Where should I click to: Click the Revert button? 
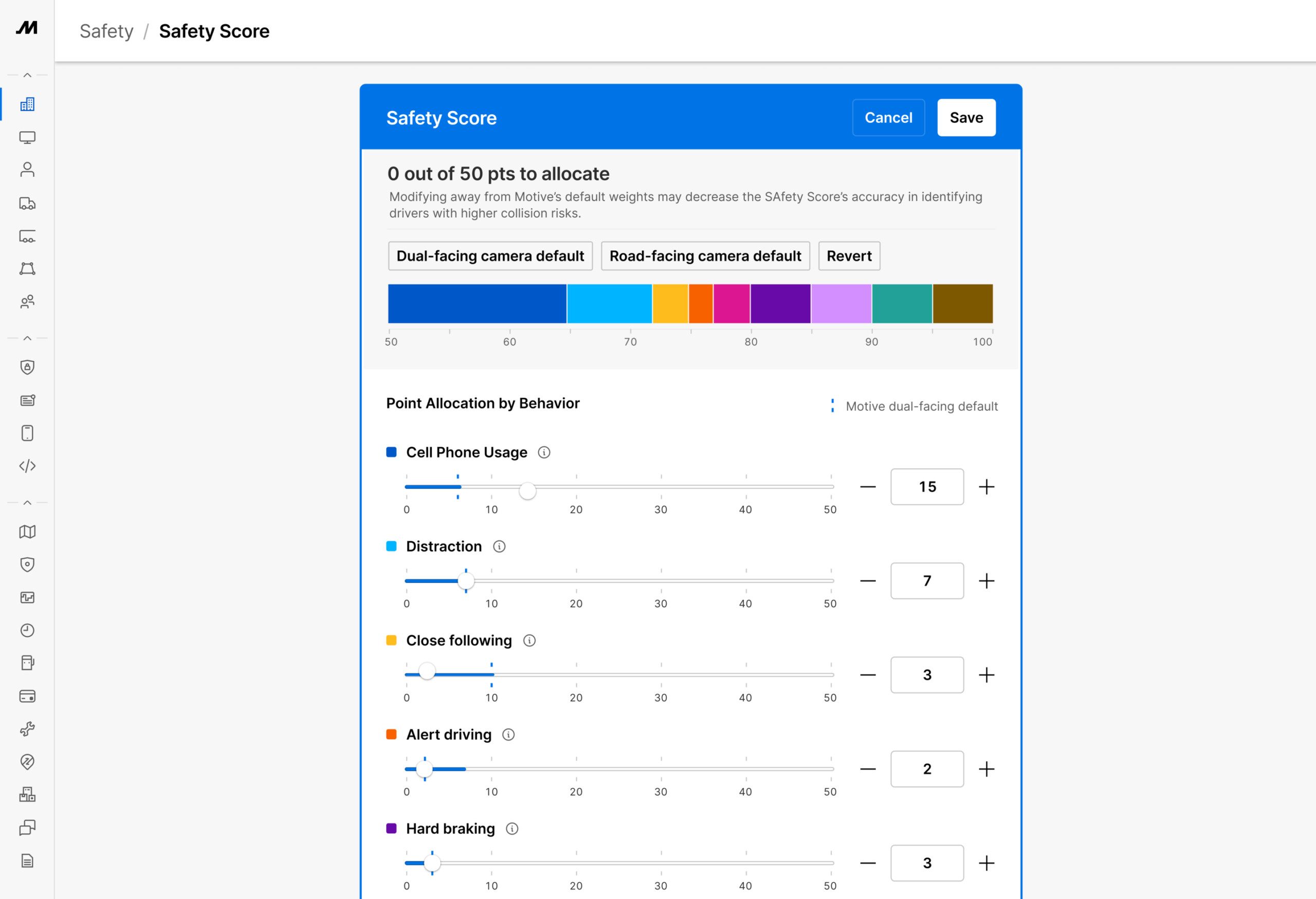pos(848,256)
